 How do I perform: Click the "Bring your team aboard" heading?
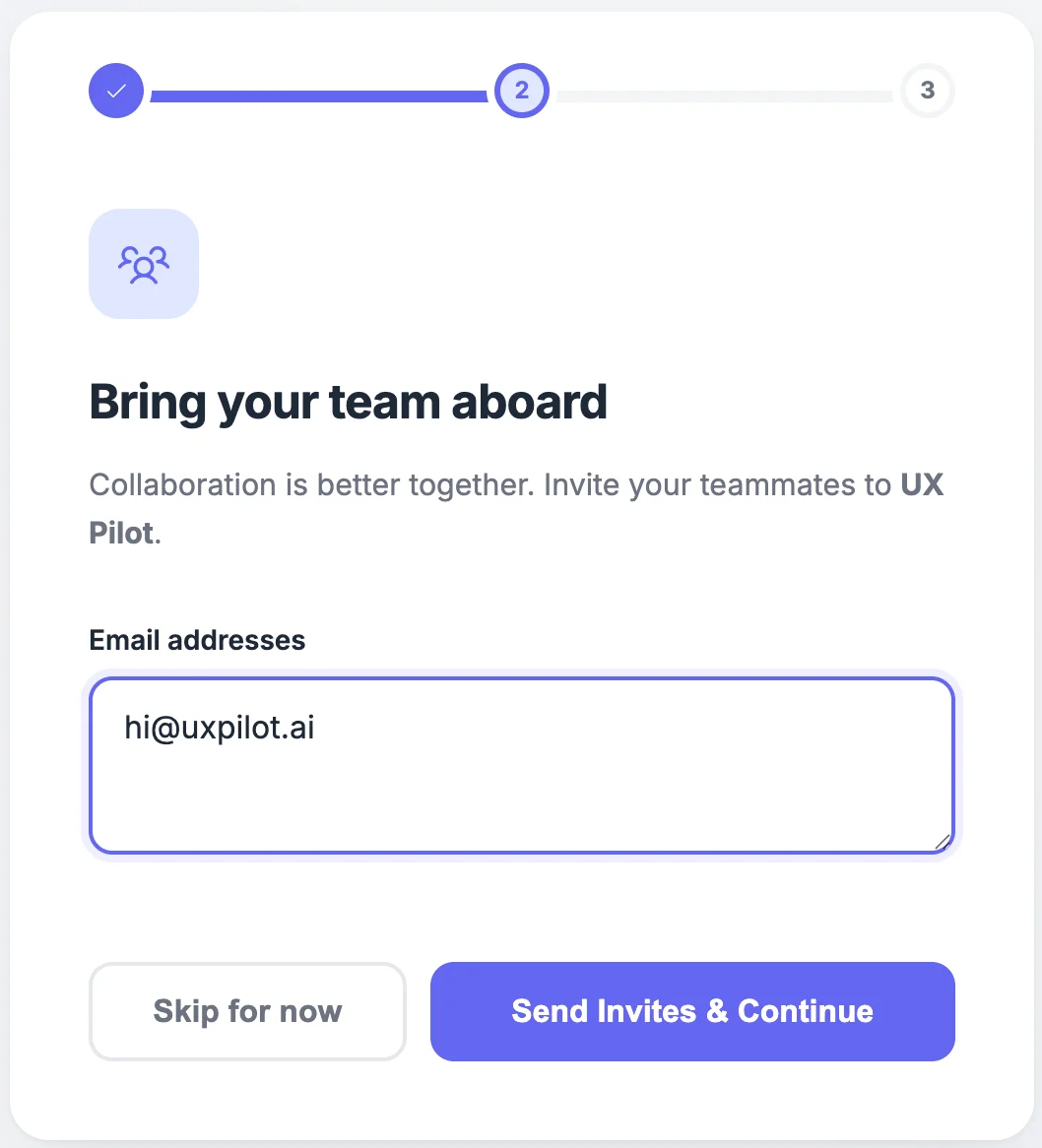click(348, 402)
